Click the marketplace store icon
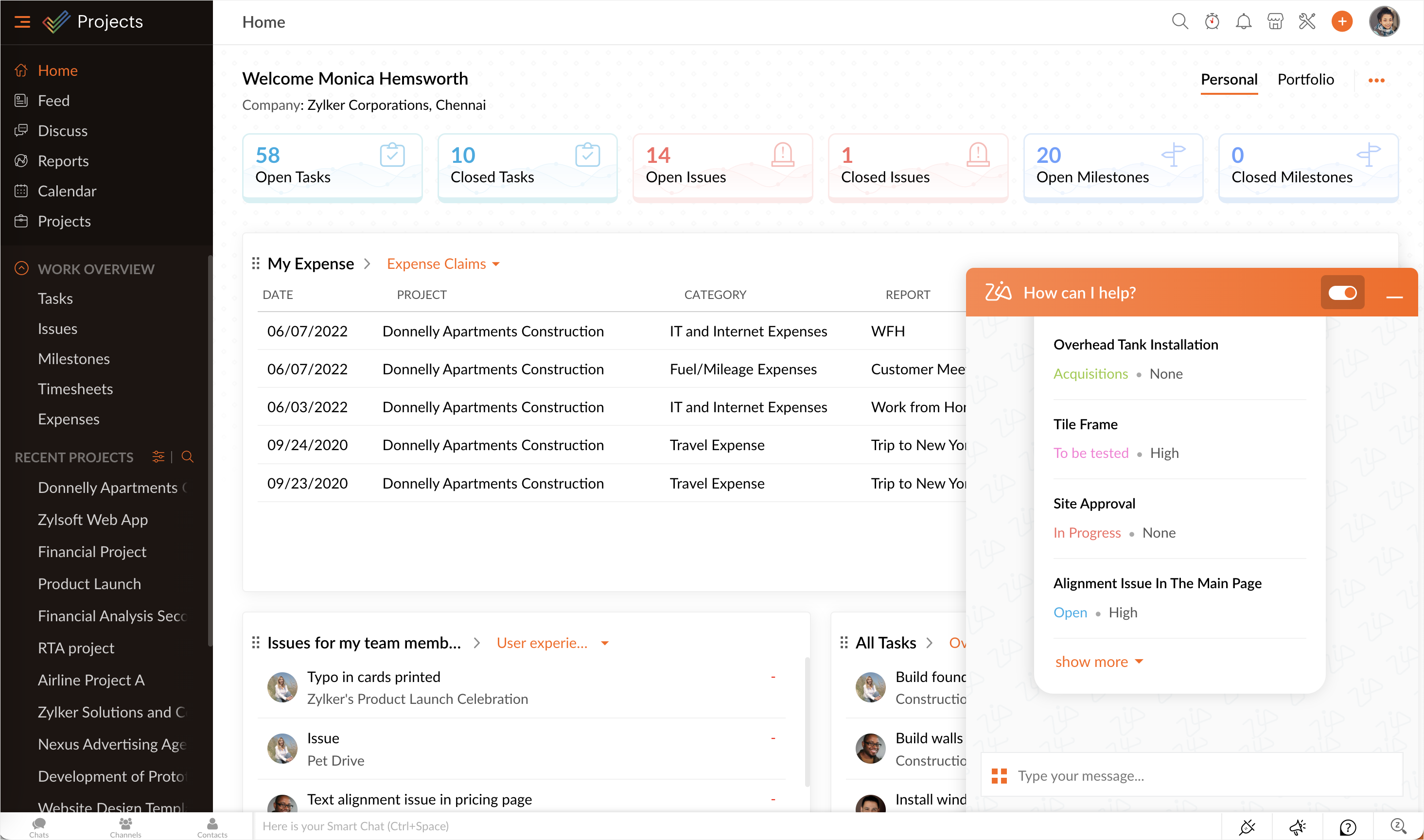Screen dimensions: 1424x840 click(x=1275, y=21)
